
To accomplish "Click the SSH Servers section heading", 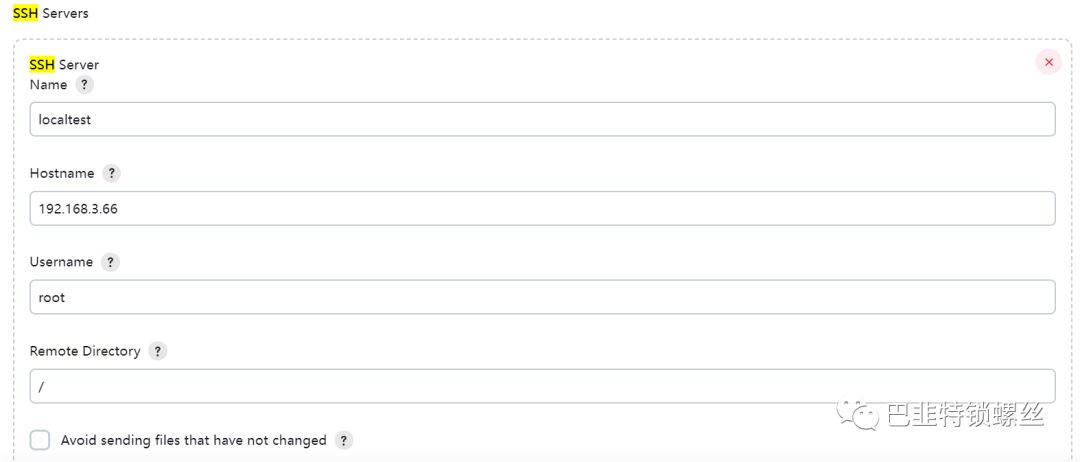I will pos(50,13).
